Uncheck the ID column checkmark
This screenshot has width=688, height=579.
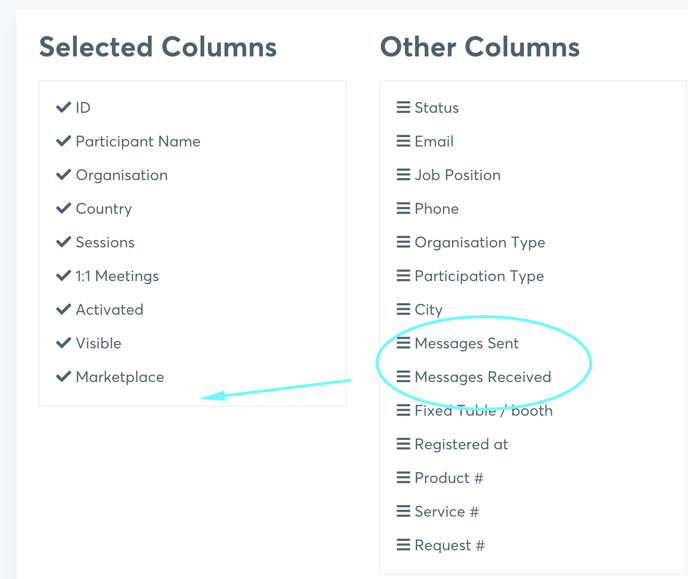(64, 108)
